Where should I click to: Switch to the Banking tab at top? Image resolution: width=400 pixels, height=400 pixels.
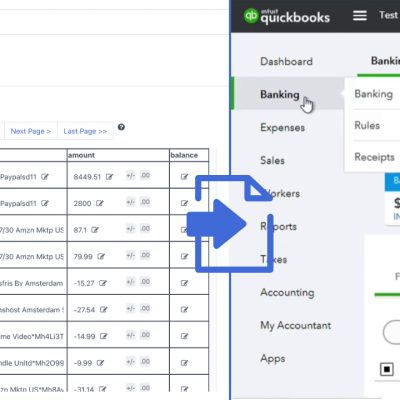point(385,61)
